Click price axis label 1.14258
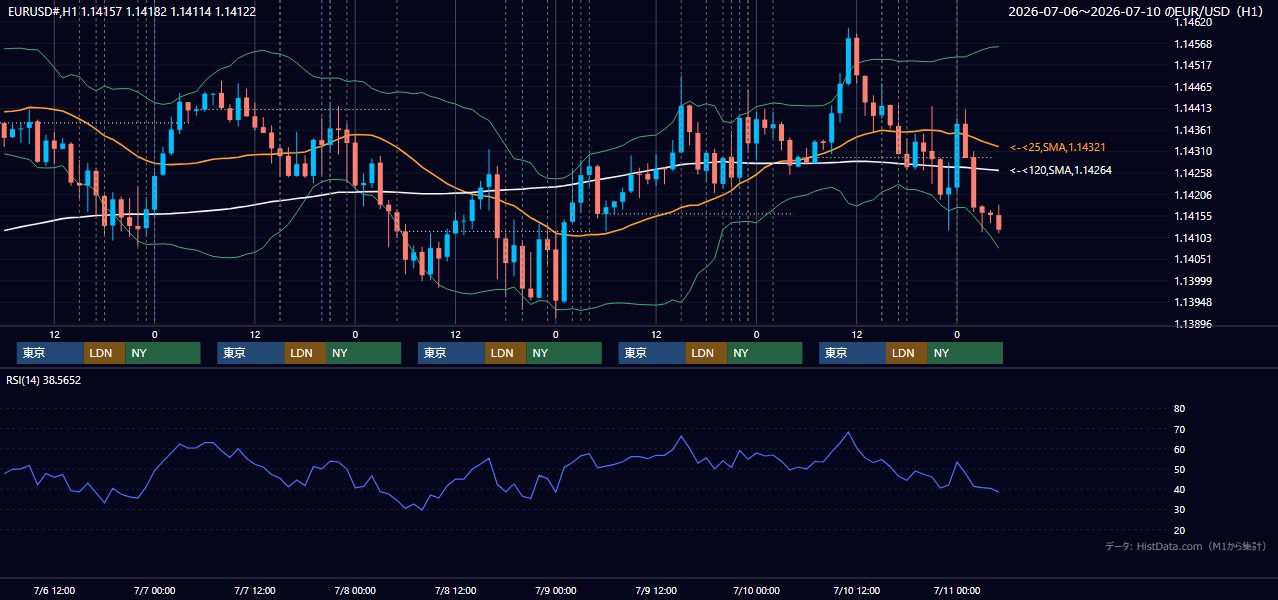 coord(1193,173)
